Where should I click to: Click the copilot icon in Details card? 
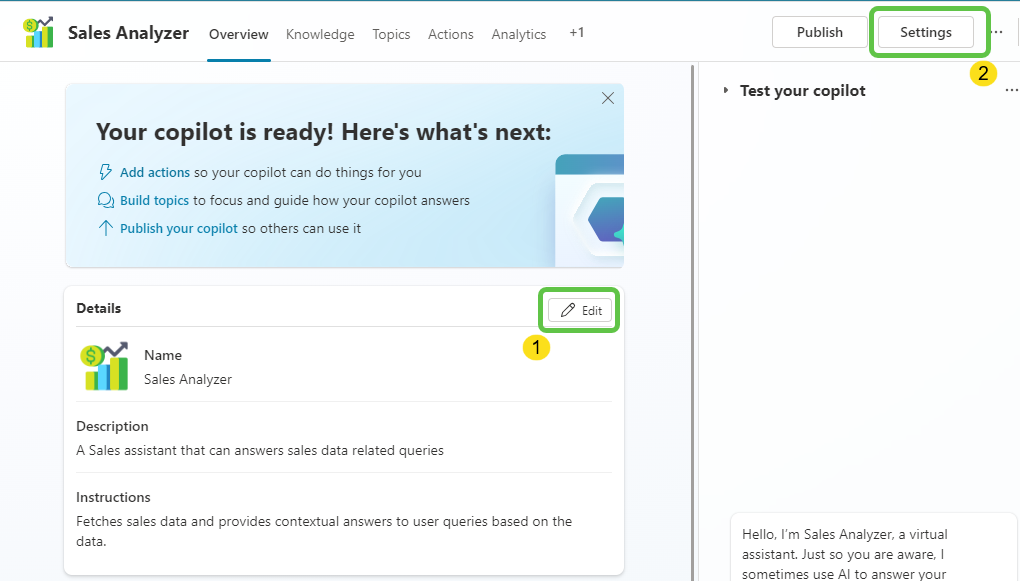[105, 366]
